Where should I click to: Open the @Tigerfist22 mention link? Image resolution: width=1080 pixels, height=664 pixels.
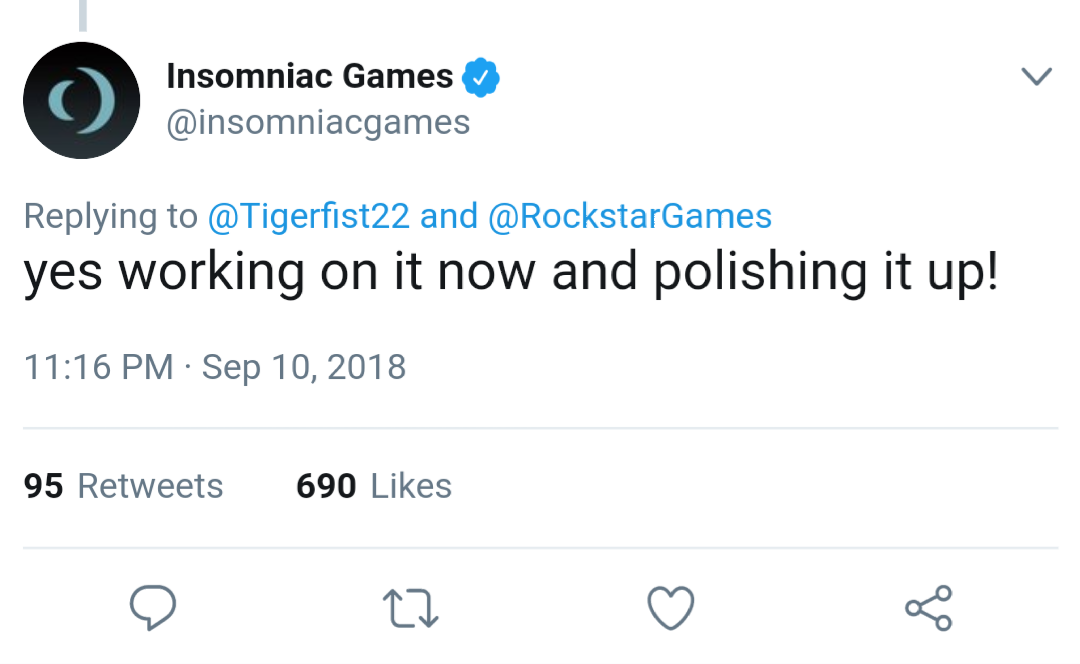pyautogui.click(x=308, y=216)
